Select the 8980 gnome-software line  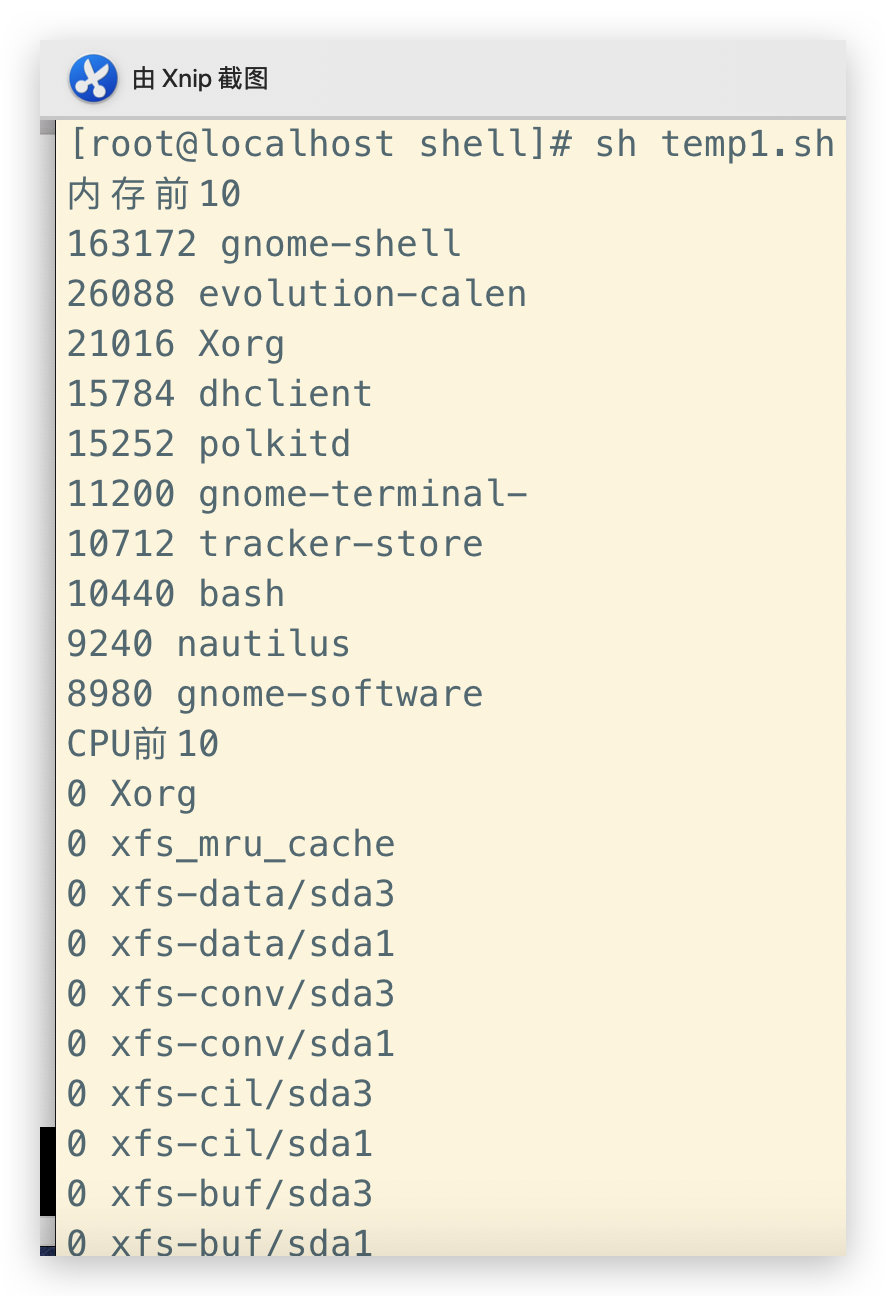coord(275,694)
